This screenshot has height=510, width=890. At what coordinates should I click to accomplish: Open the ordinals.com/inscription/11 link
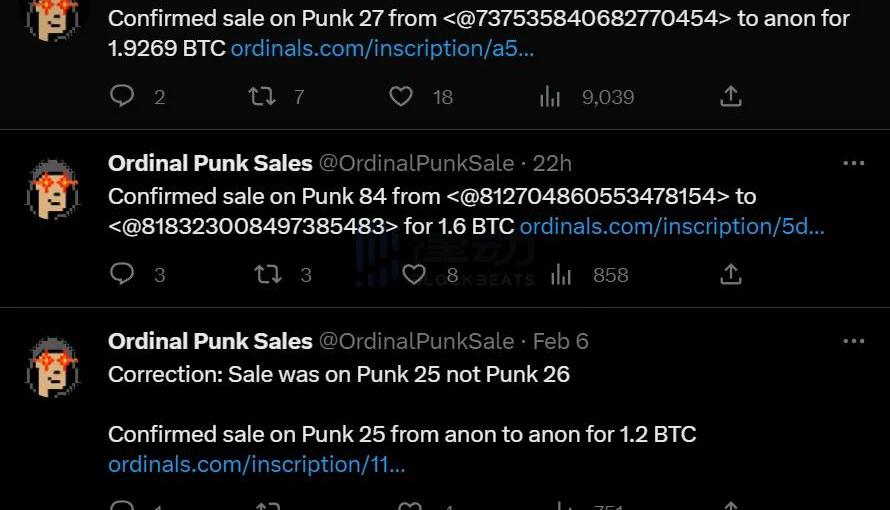click(257, 464)
